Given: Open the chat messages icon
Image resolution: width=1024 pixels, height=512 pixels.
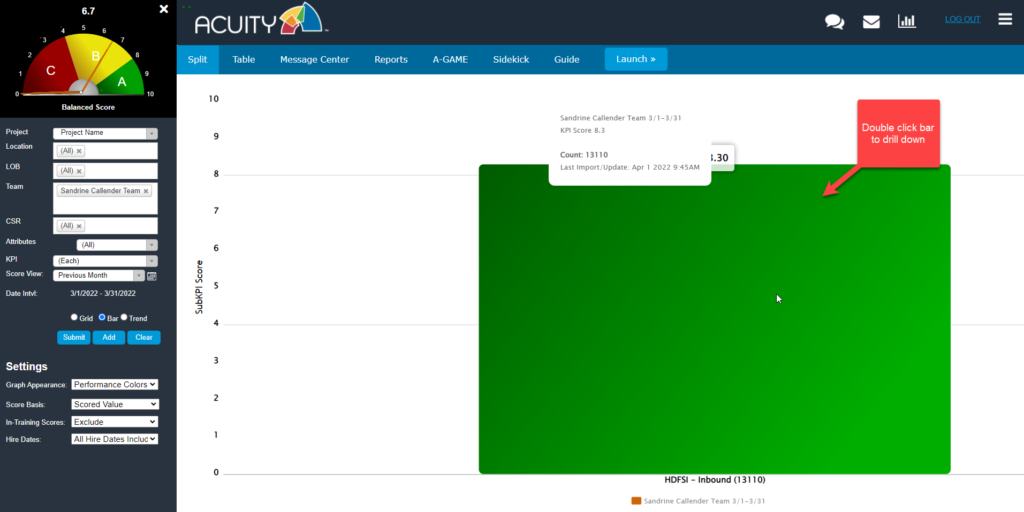Looking at the screenshot, I should pos(834,21).
